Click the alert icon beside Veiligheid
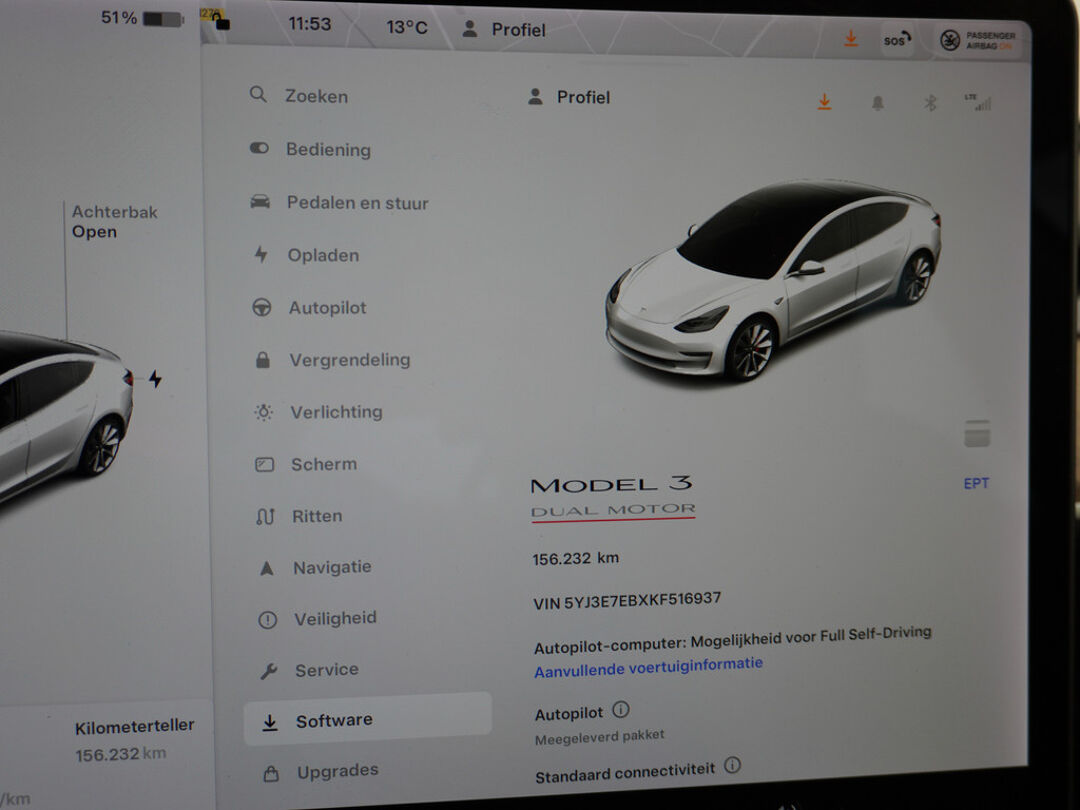 point(267,620)
